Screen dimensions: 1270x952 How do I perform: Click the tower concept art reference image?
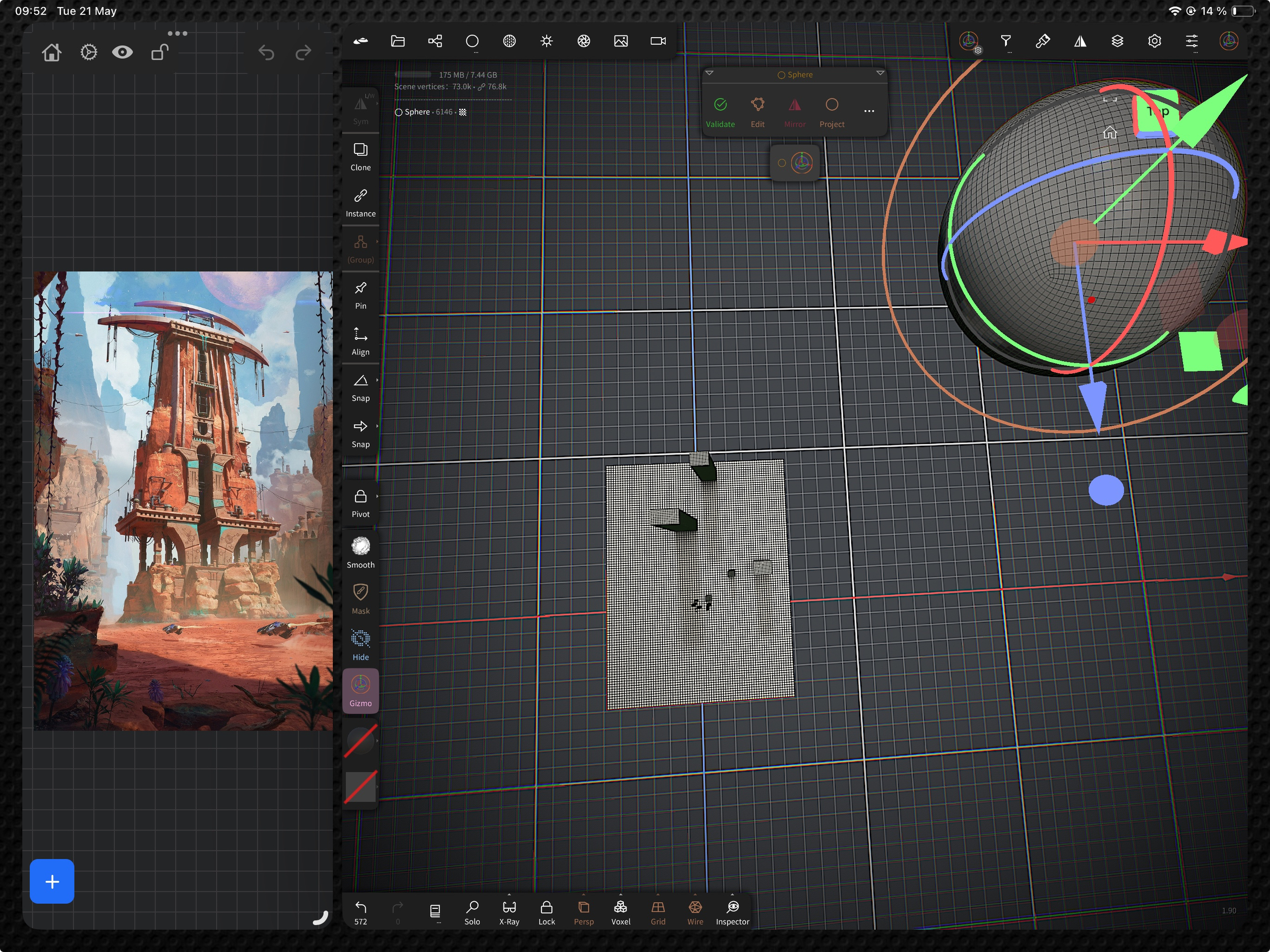pos(183,501)
